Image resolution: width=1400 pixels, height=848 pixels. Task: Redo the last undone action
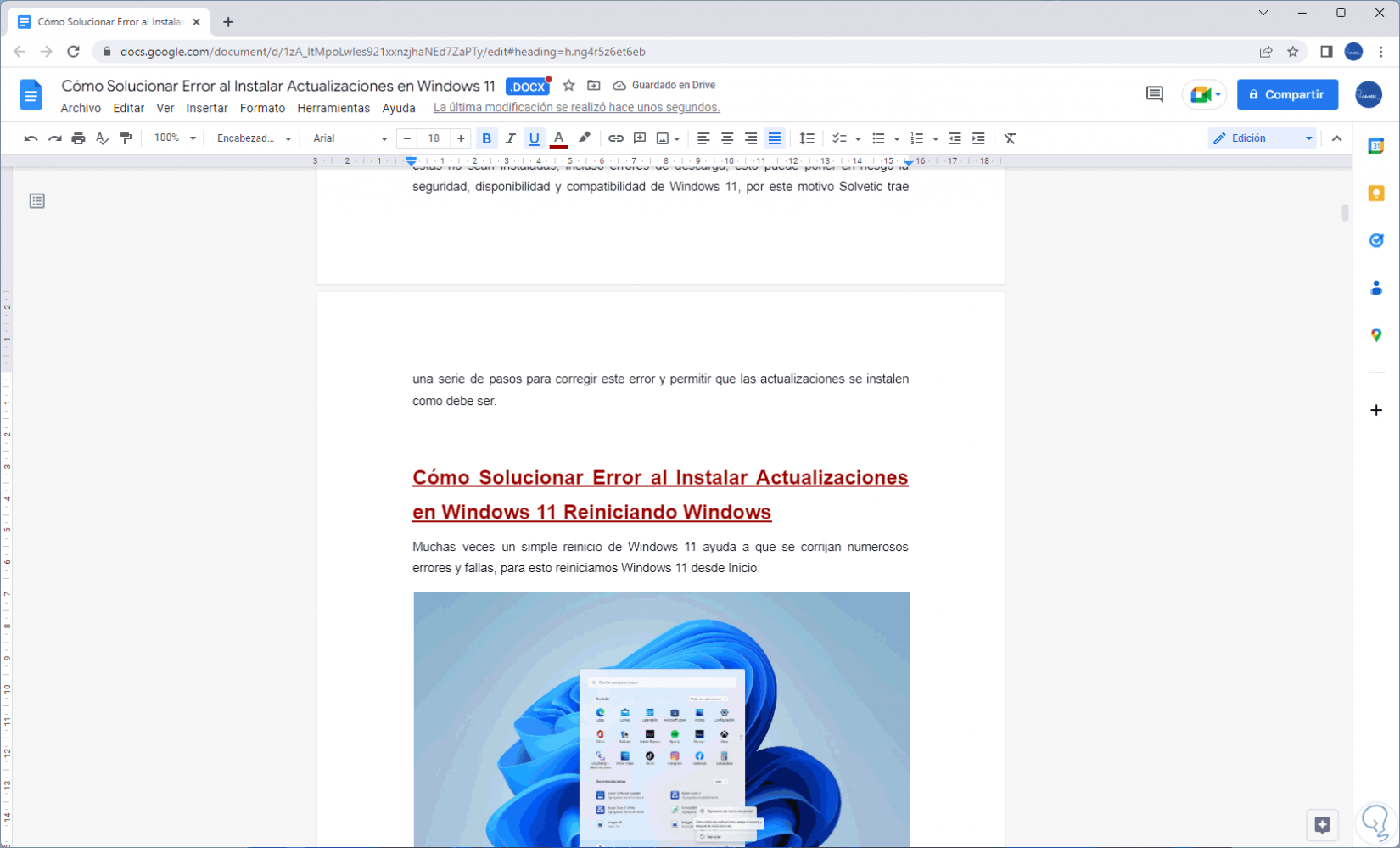(x=54, y=138)
